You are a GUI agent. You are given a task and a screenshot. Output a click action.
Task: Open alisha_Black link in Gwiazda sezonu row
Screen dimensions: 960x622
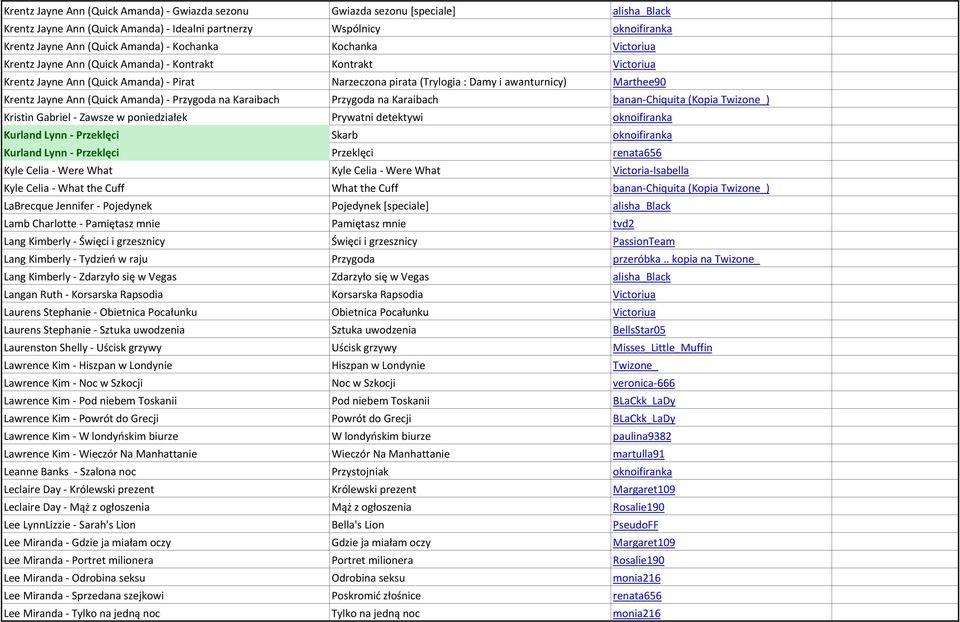pos(641,11)
